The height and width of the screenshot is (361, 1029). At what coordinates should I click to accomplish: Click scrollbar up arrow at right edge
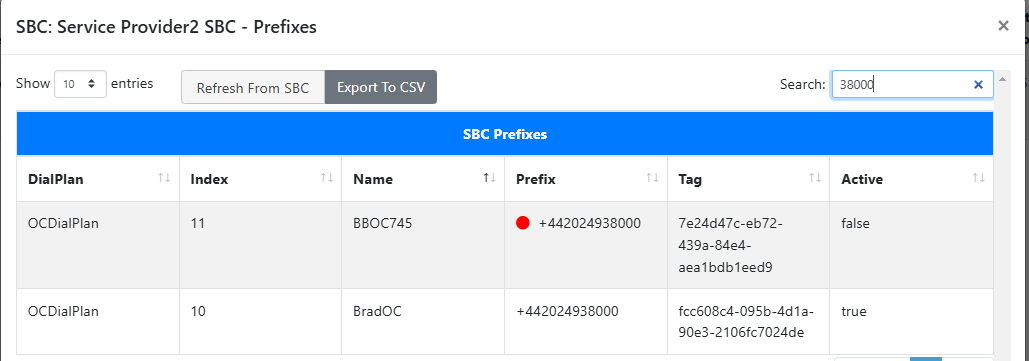[1001, 79]
